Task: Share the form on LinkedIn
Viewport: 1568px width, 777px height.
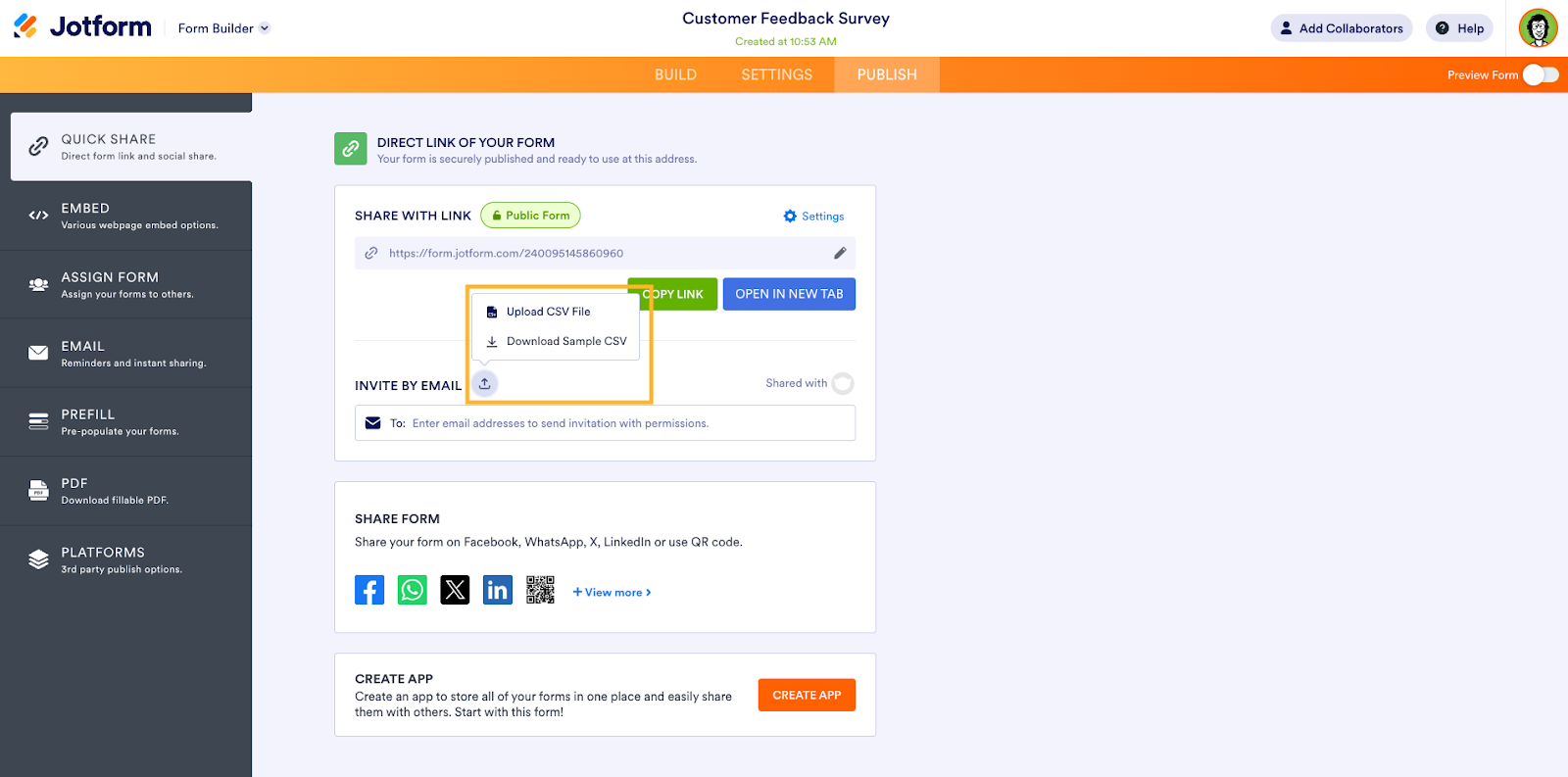Action: [498, 590]
